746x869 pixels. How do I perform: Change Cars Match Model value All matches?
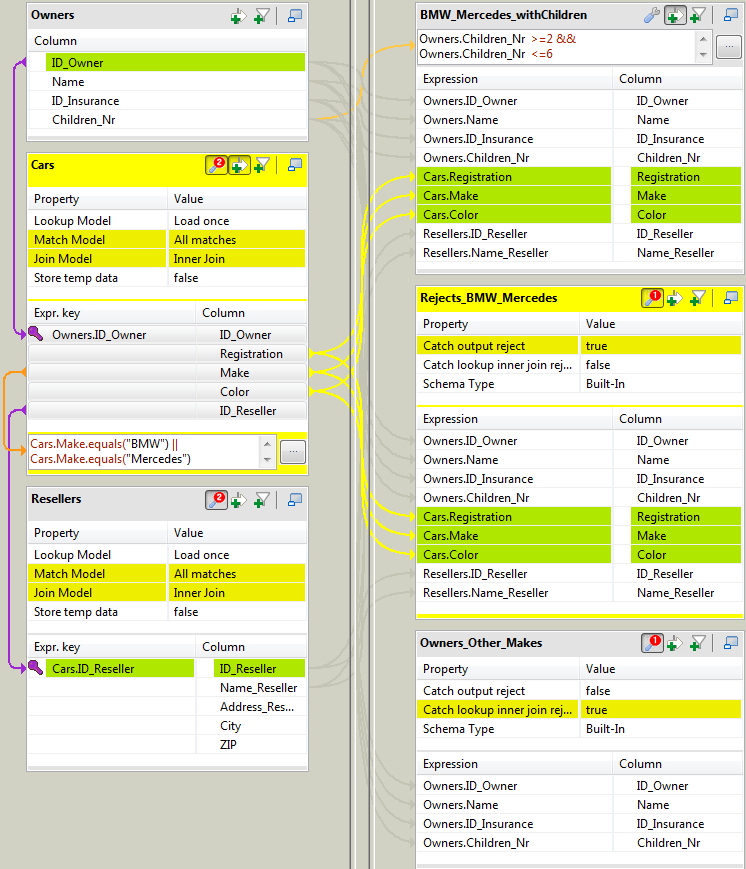pos(237,240)
